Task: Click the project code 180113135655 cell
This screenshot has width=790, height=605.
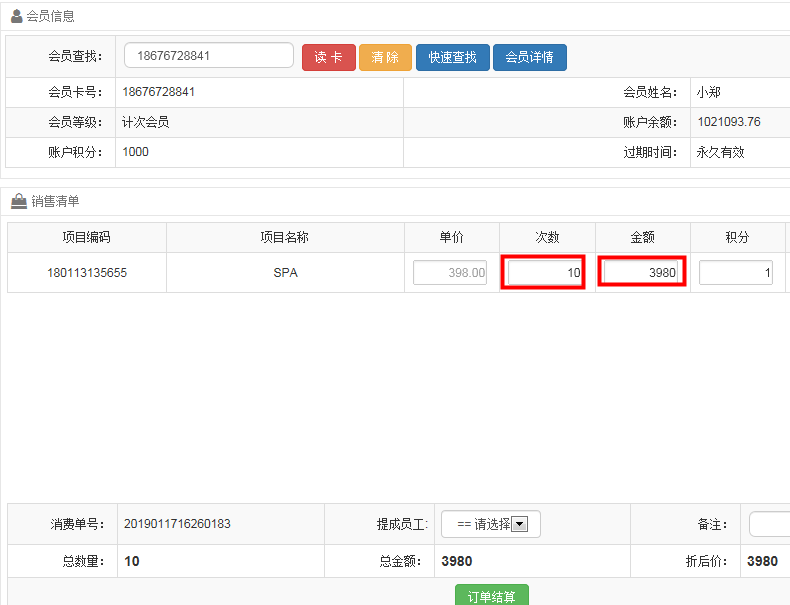Action: point(87,272)
